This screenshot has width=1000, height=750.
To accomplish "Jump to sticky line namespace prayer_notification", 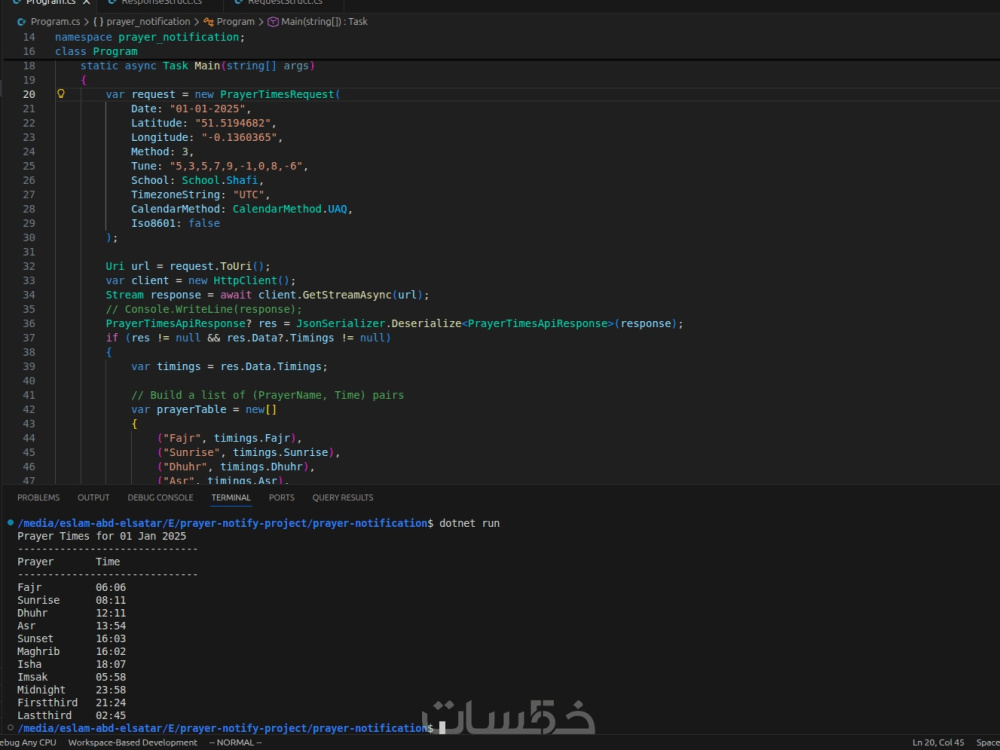I will pyautogui.click(x=150, y=37).
